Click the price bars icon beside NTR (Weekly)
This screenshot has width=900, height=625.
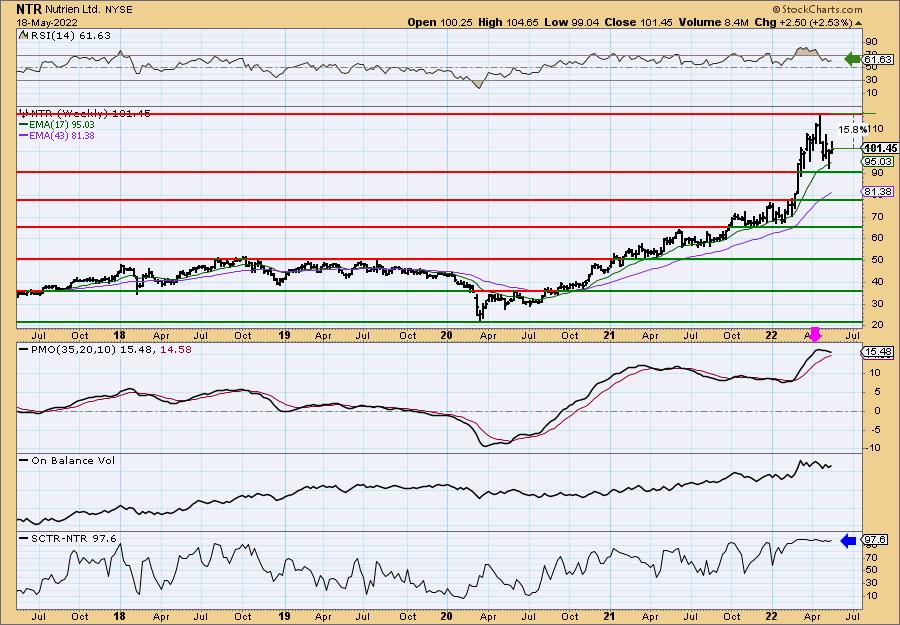coord(23,113)
